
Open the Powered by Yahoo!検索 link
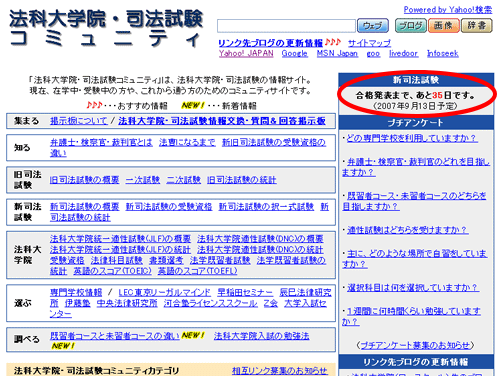(x=448, y=10)
